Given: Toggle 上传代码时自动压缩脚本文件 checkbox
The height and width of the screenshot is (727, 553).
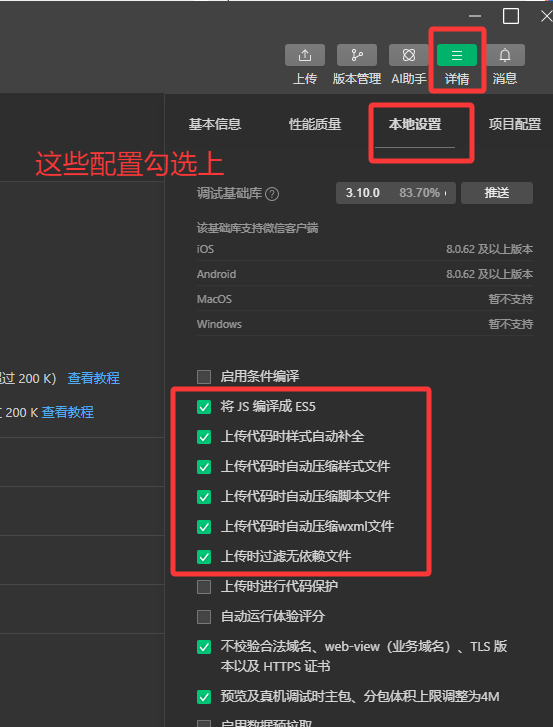Looking at the screenshot, I should pyautogui.click(x=204, y=497).
